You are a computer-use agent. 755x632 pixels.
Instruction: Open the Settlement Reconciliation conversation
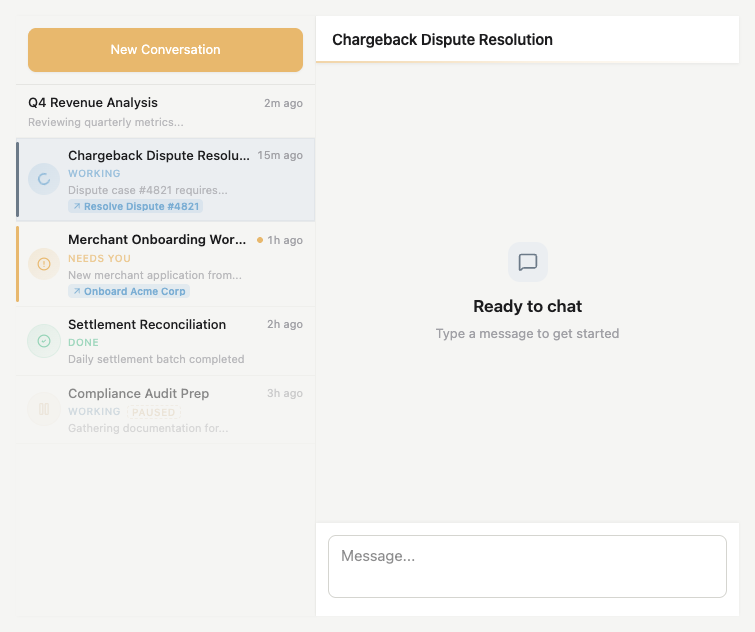tap(147, 325)
